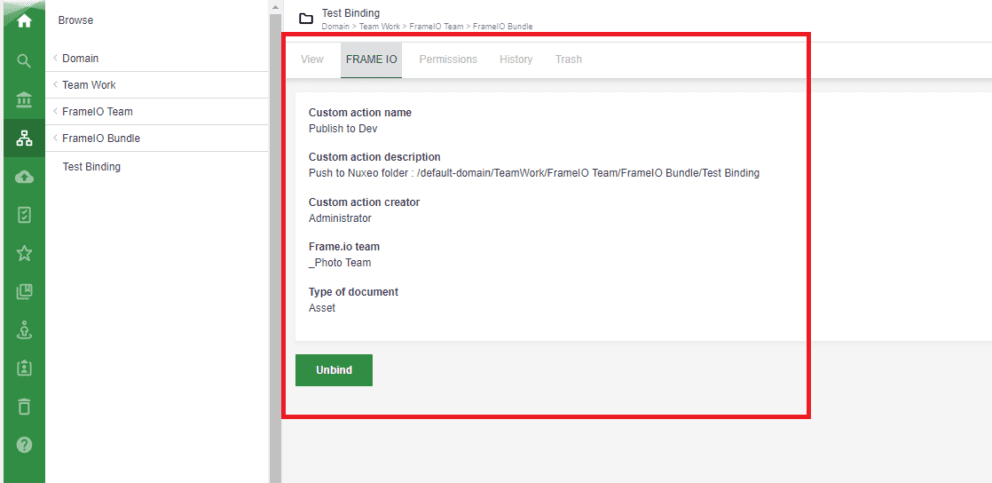The height and width of the screenshot is (483, 992).
Task: Click the Unbind button
Action: point(334,370)
